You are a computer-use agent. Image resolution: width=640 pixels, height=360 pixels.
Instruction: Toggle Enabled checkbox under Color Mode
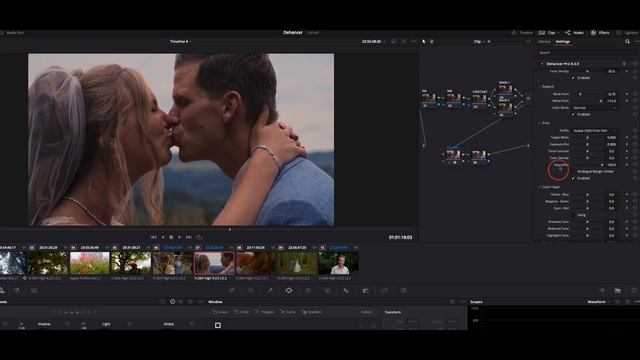tap(573, 114)
